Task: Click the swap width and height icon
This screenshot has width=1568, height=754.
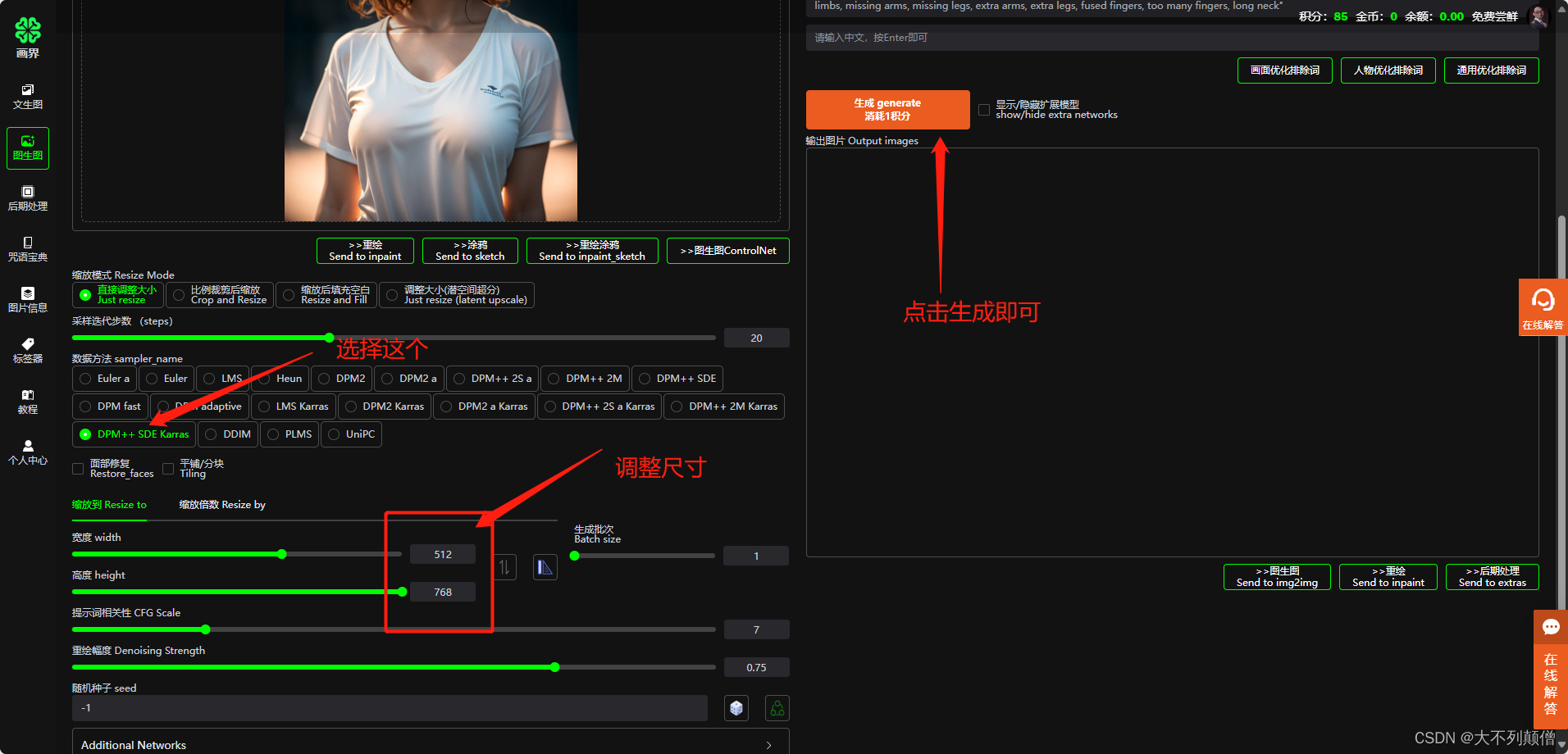Action: [x=505, y=566]
